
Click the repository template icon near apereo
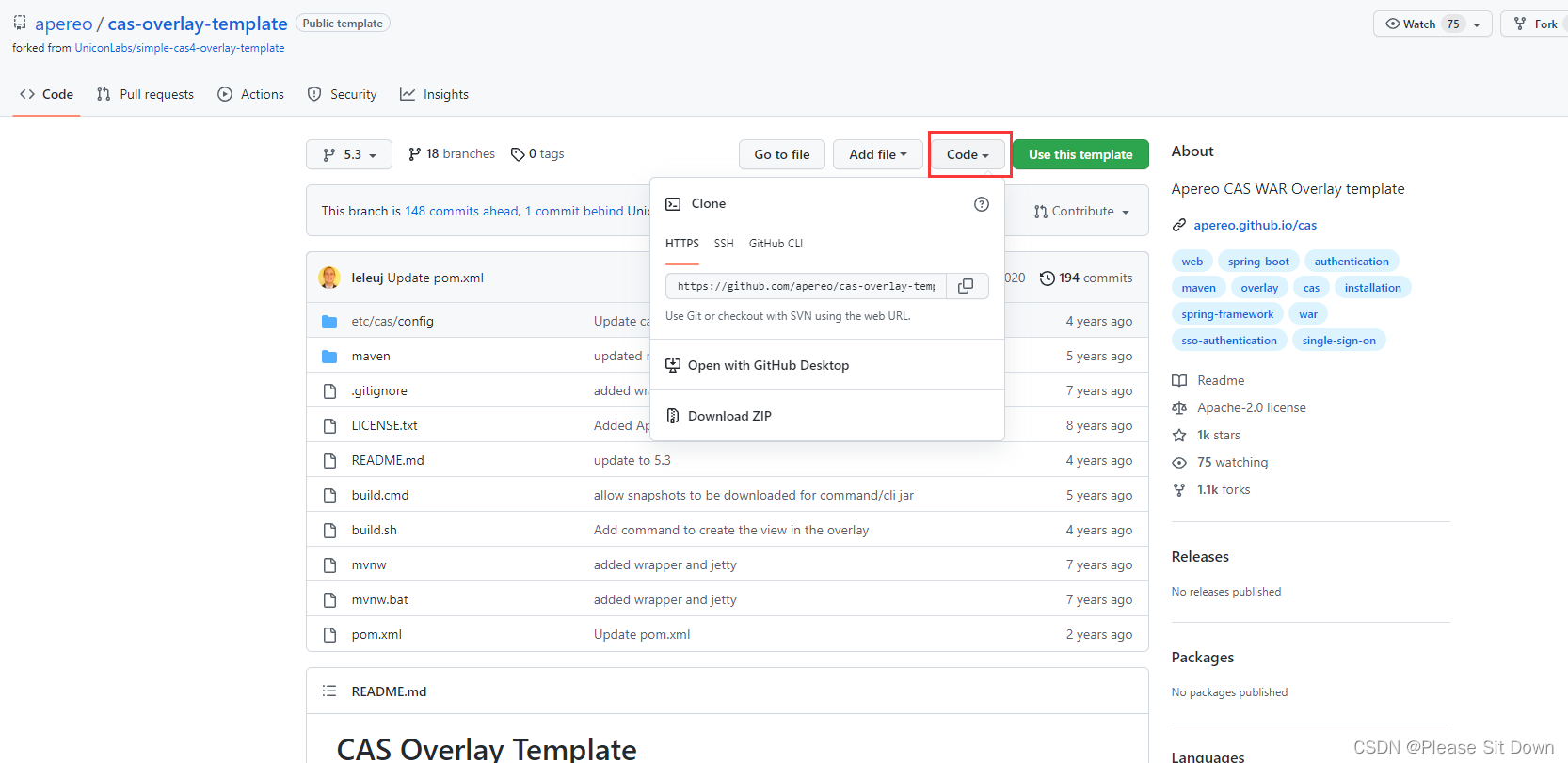pos(20,23)
